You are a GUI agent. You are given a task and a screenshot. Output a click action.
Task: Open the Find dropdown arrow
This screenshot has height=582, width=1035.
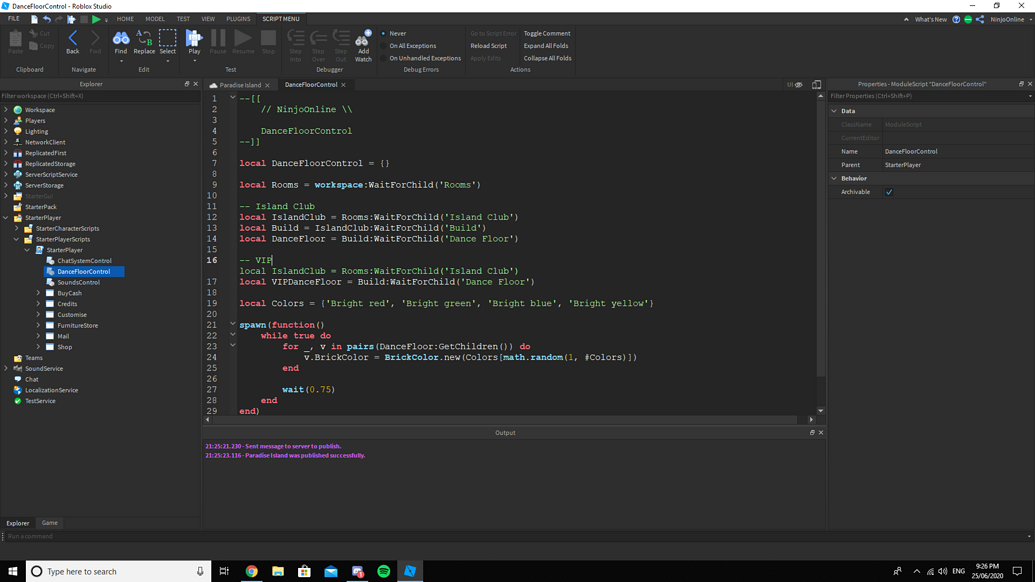coord(121,61)
